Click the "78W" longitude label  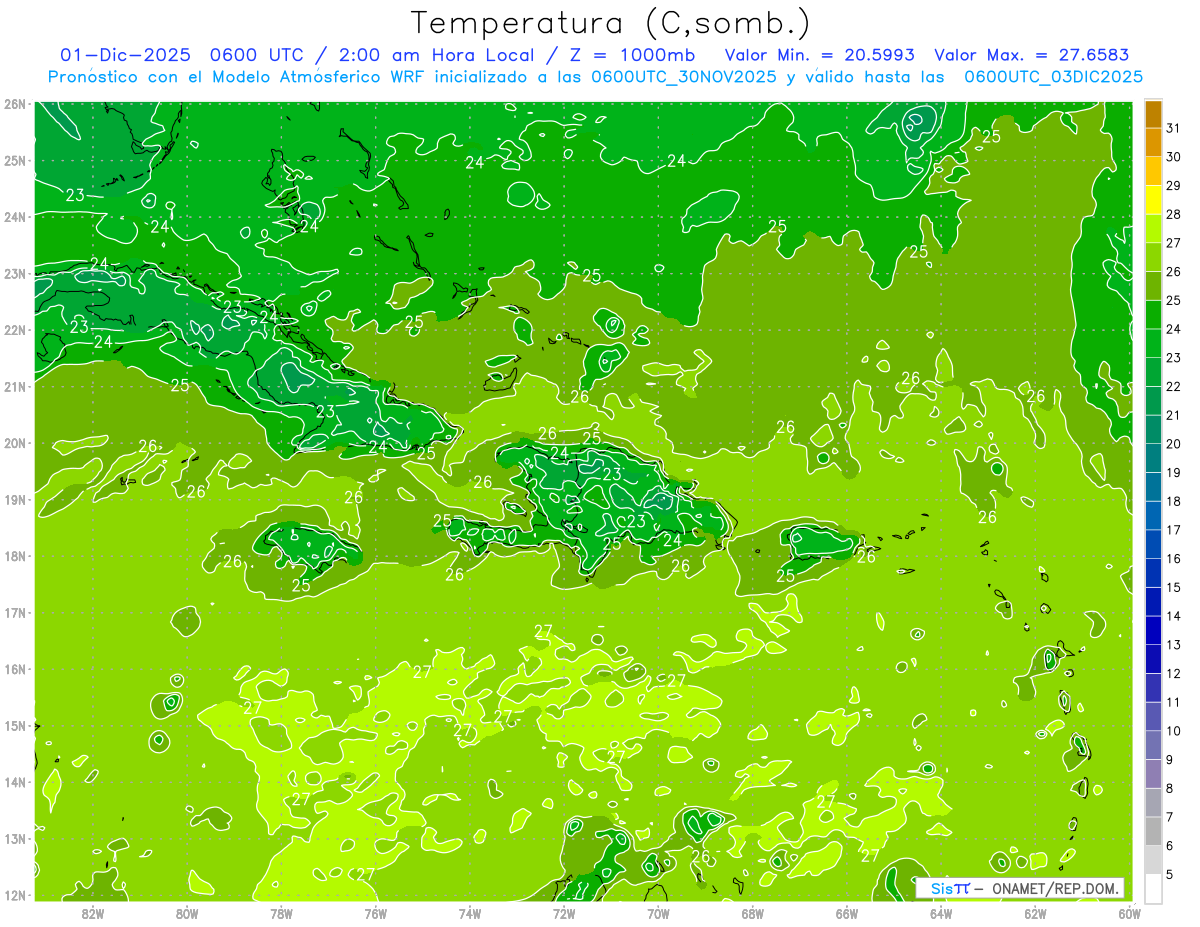point(281,913)
